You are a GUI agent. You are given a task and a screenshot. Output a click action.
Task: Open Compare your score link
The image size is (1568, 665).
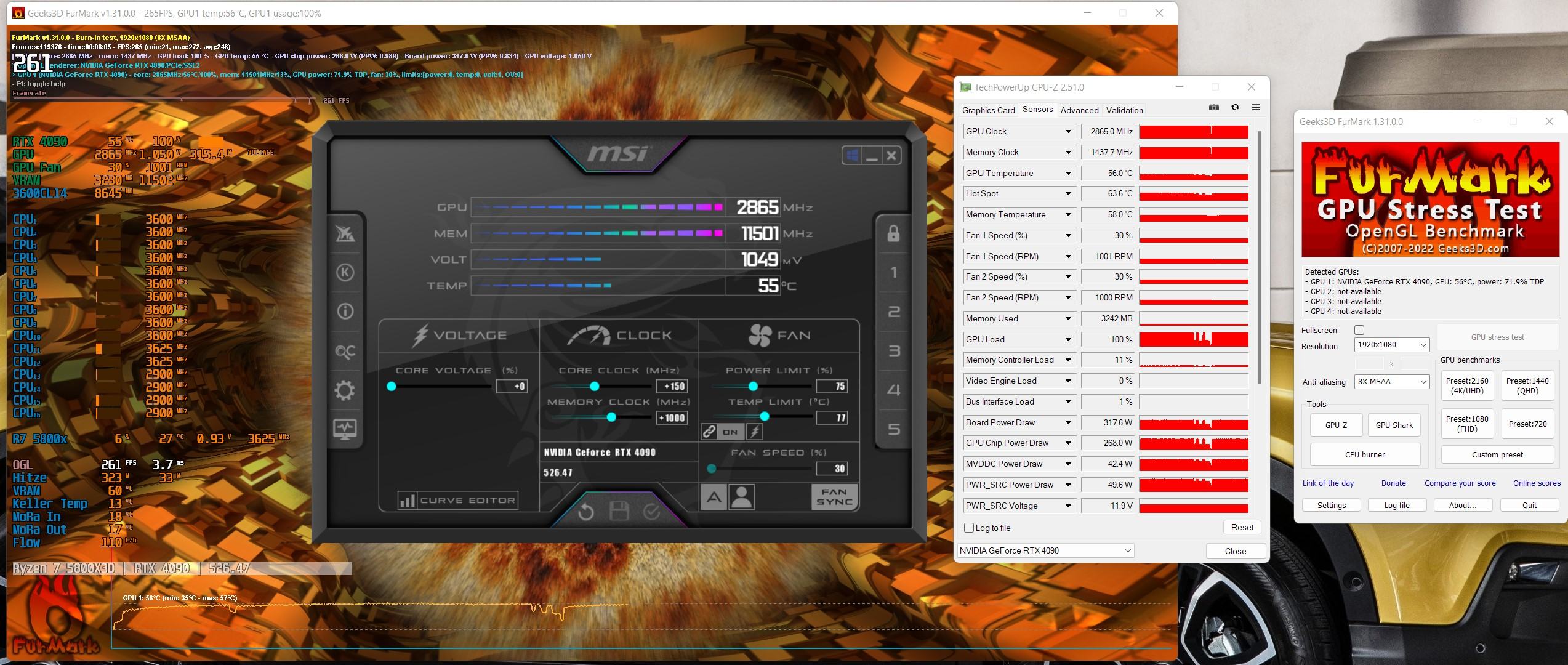1460,483
